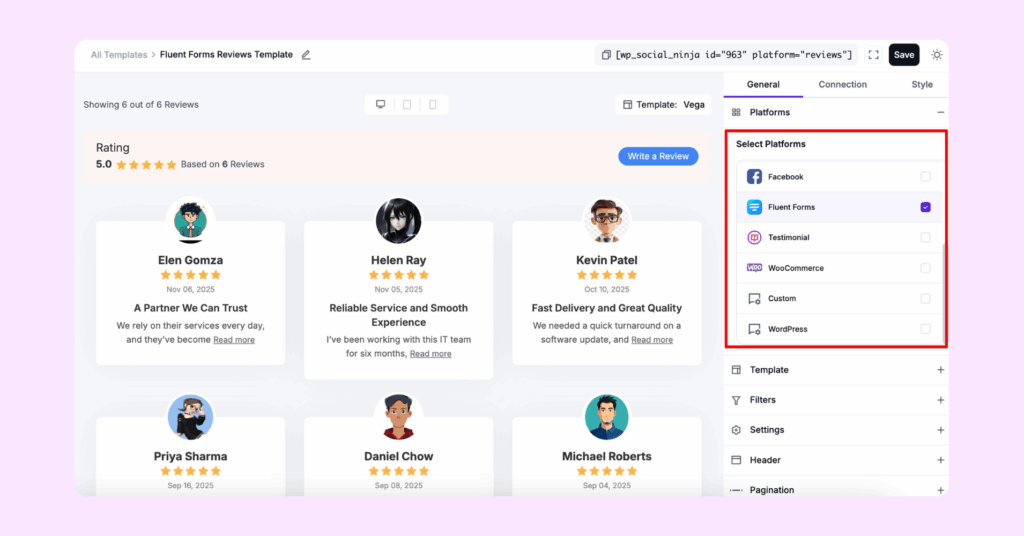Toggle fullscreen preview icon
The height and width of the screenshot is (536, 1024).
point(873,55)
